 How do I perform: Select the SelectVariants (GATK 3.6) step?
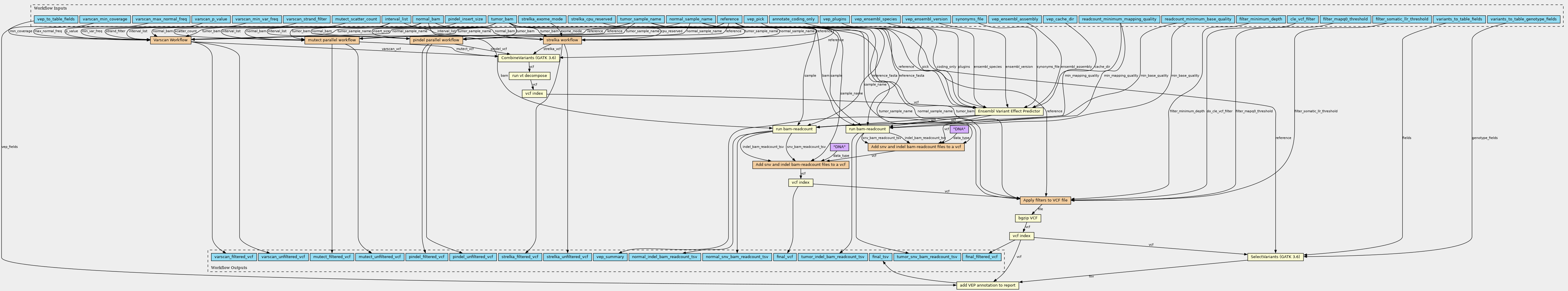click(x=1275, y=257)
